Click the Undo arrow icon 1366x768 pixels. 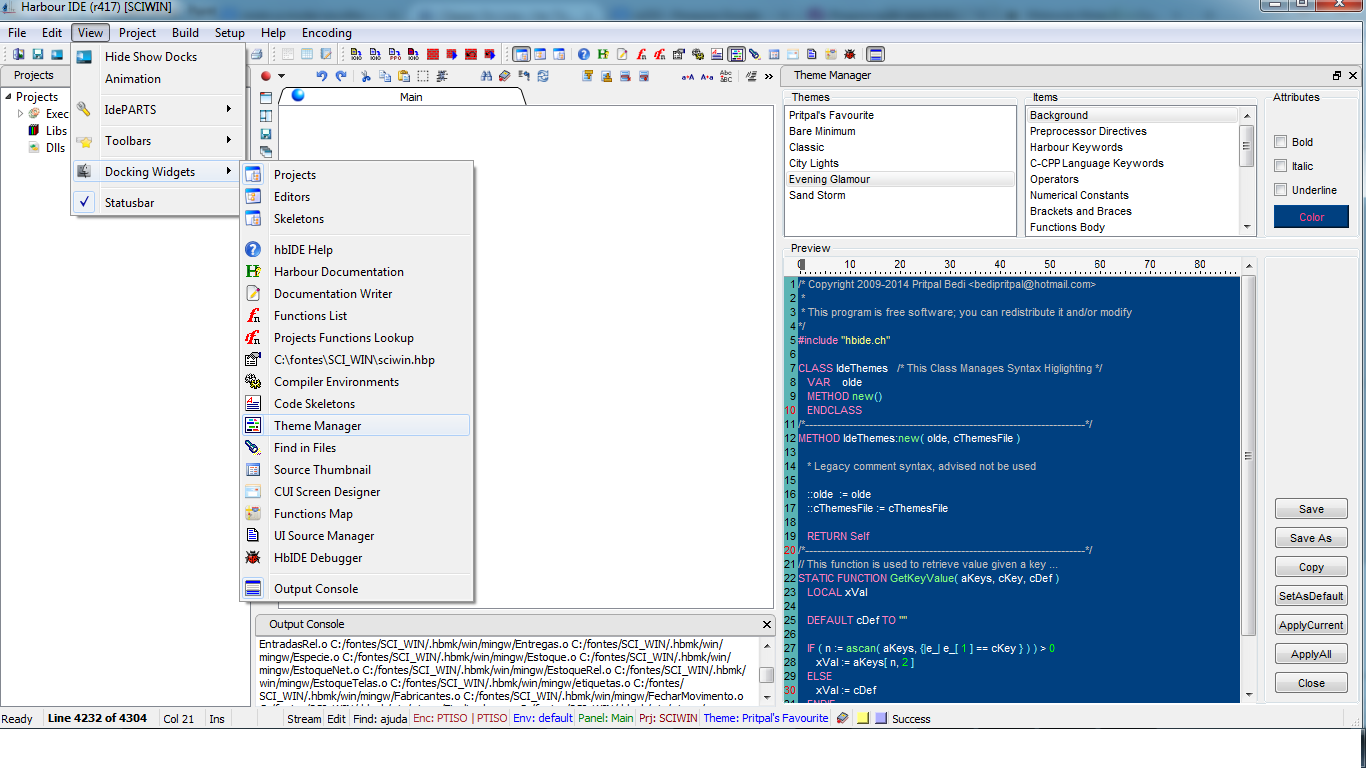[x=321, y=76]
